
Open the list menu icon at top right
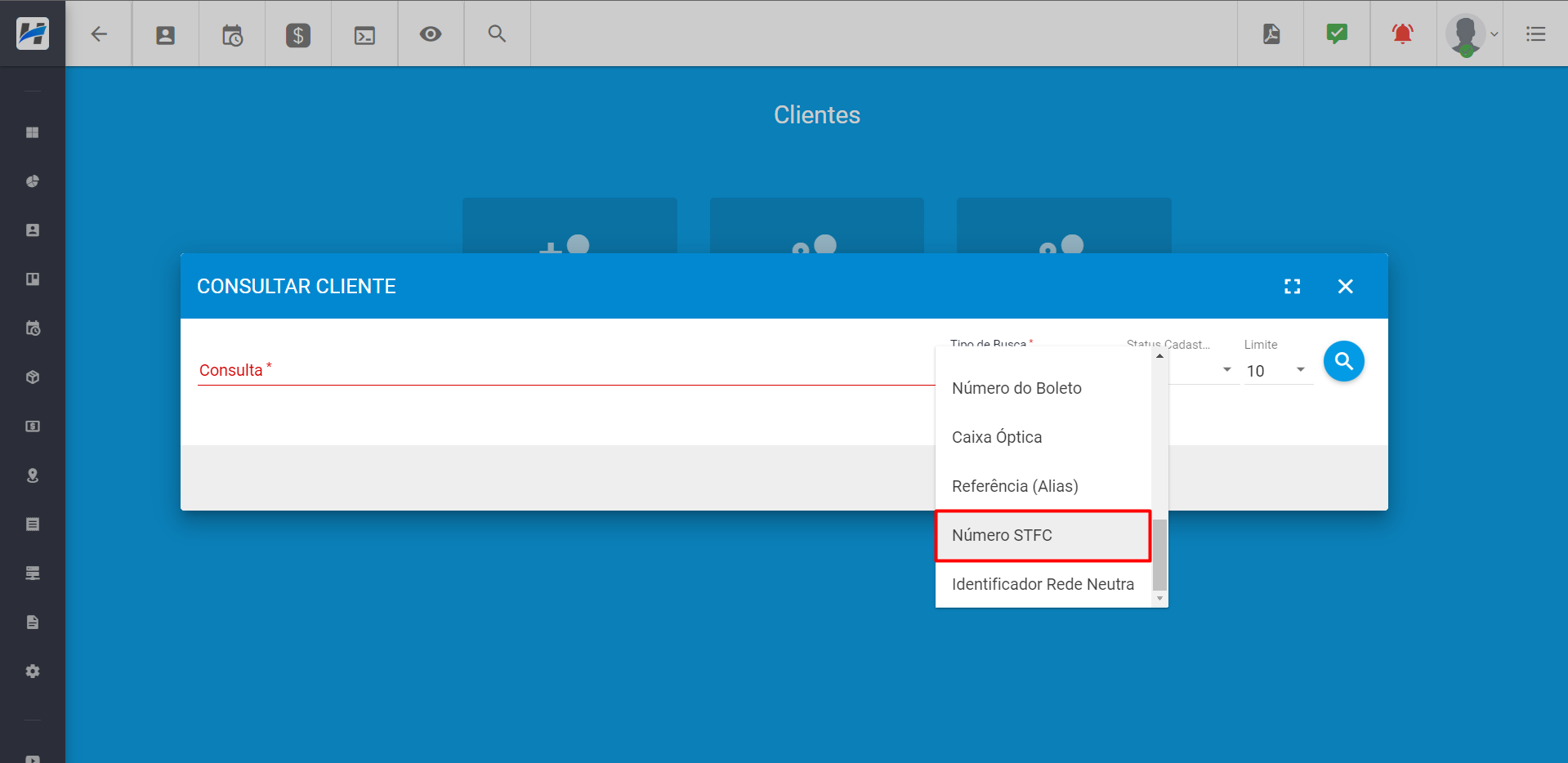point(1535,34)
